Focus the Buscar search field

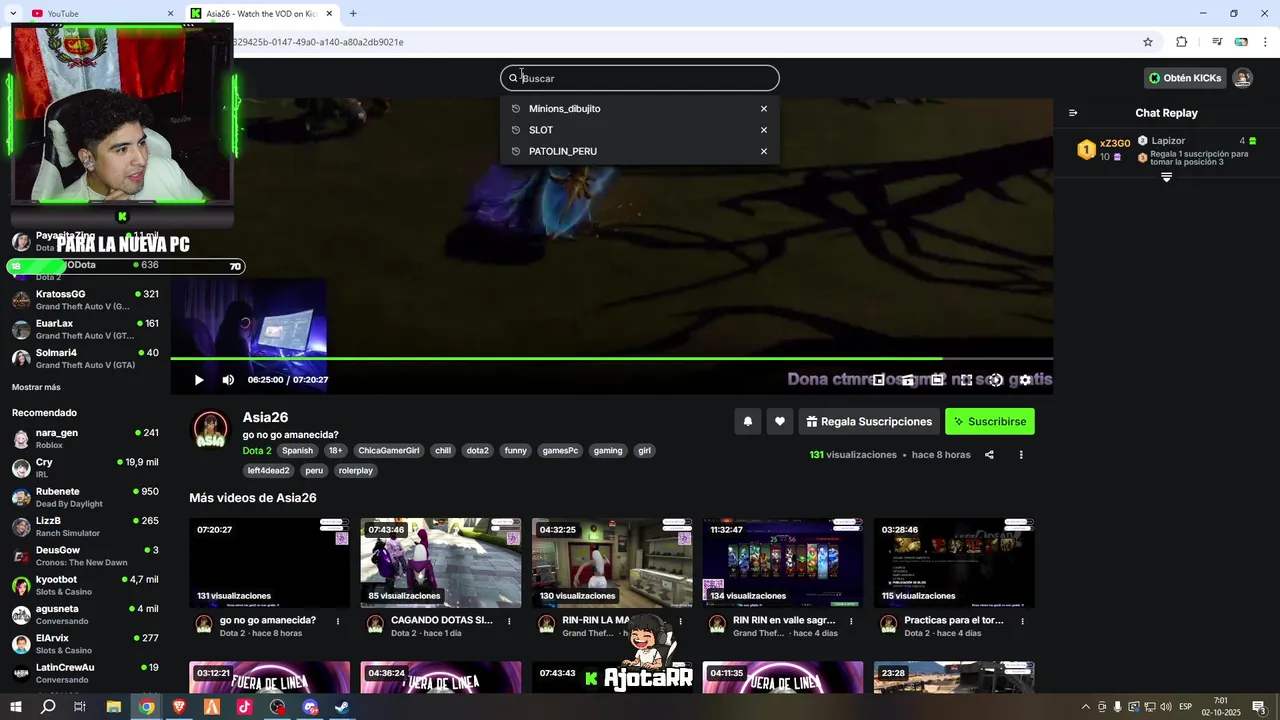(x=640, y=78)
